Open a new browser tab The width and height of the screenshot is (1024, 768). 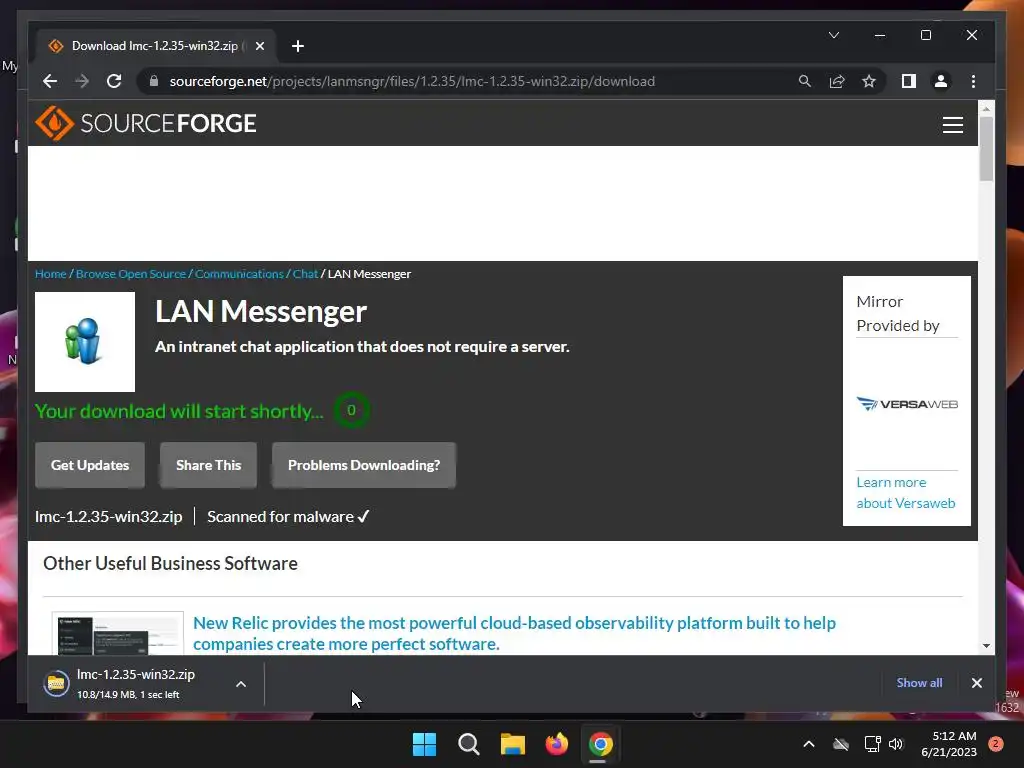coord(298,46)
